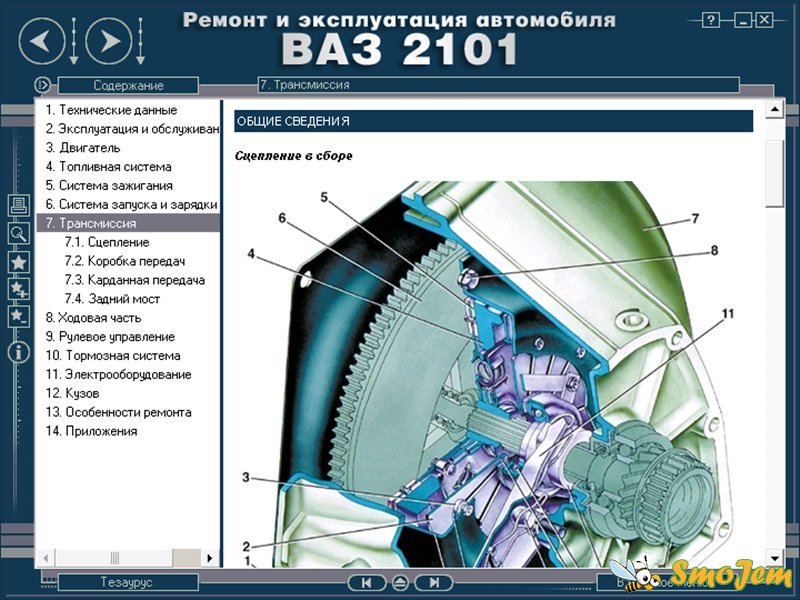Click the clutch assembly diagram image
800x600 pixels.
coord(490,374)
